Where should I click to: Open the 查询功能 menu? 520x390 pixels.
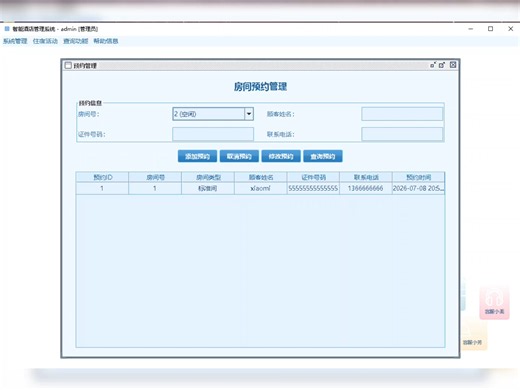coord(76,41)
